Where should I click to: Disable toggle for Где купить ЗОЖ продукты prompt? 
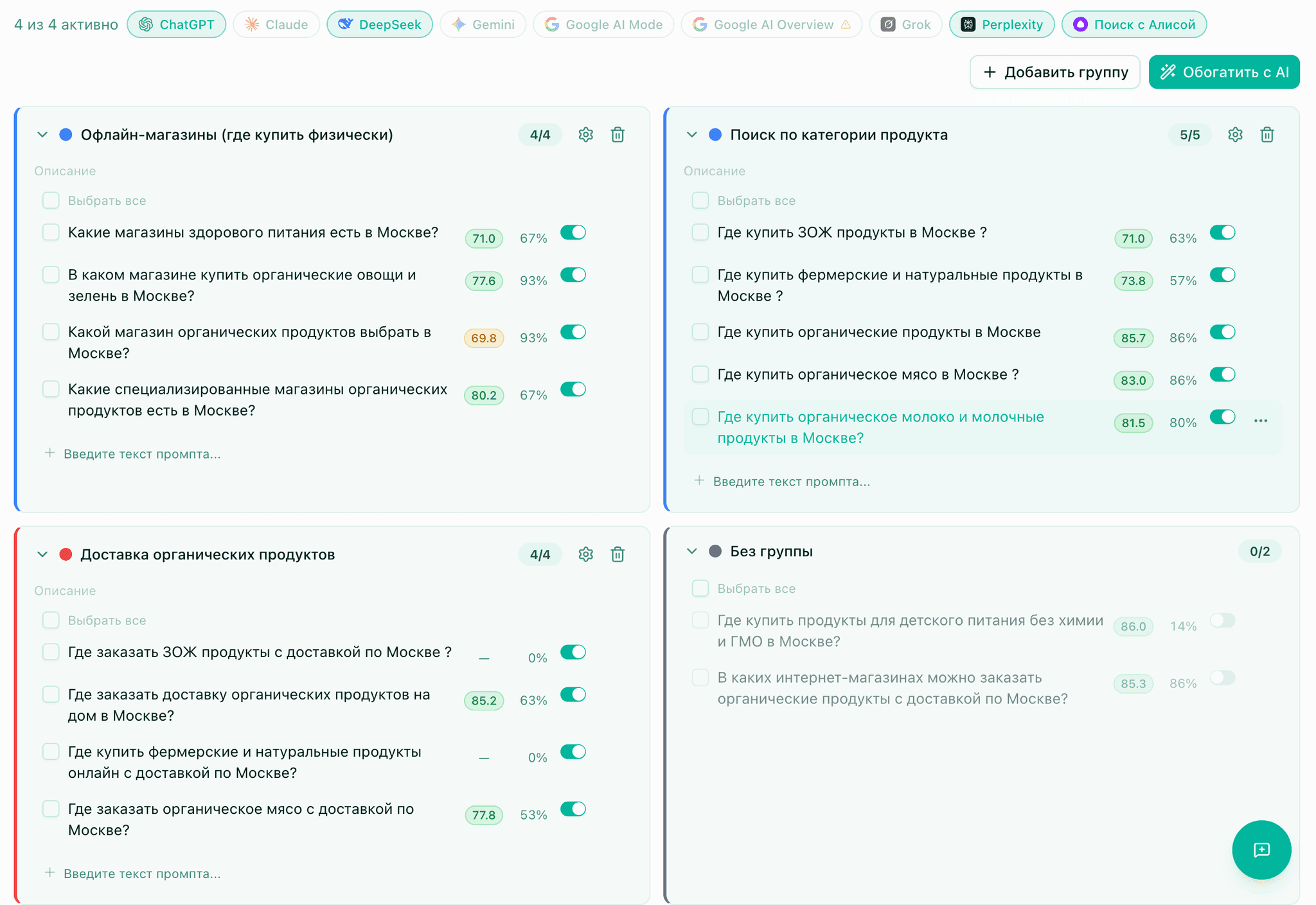pos(1223,232)
